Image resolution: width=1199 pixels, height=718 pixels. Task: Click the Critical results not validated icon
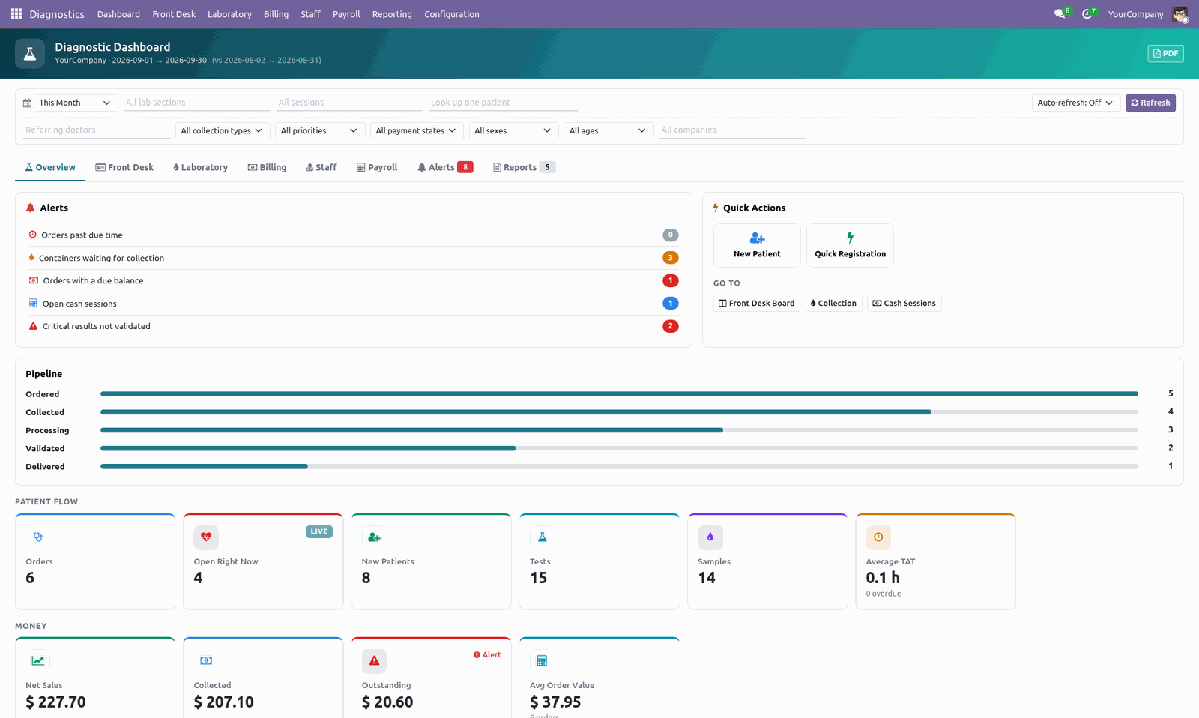(33, 326)
